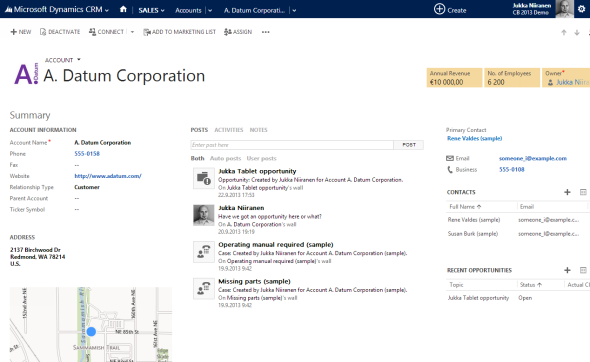
Task: Open Operating manual required (sample) post
Action: [276, 245]
